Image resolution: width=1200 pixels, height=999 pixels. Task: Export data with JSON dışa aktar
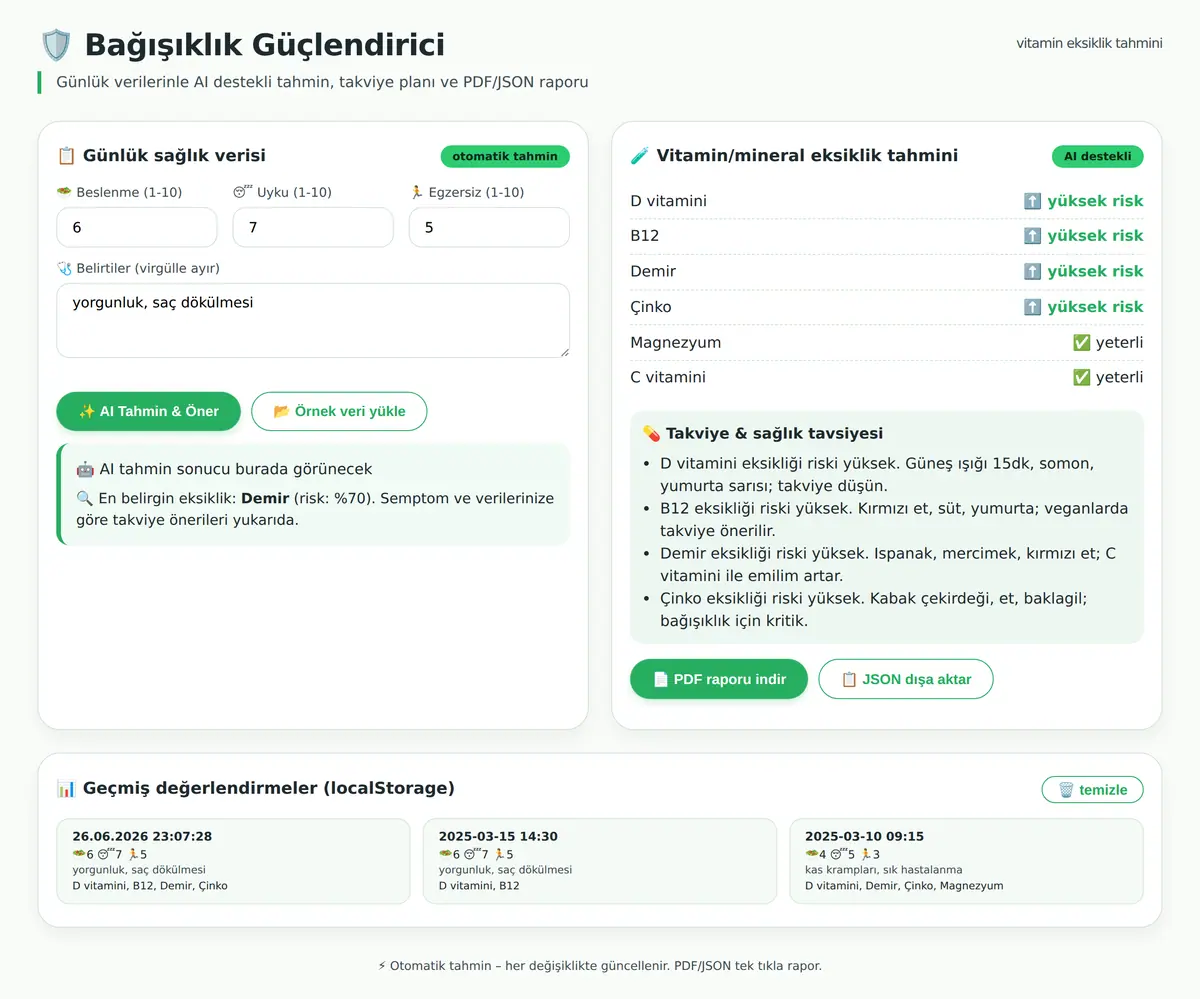[906, 679]
